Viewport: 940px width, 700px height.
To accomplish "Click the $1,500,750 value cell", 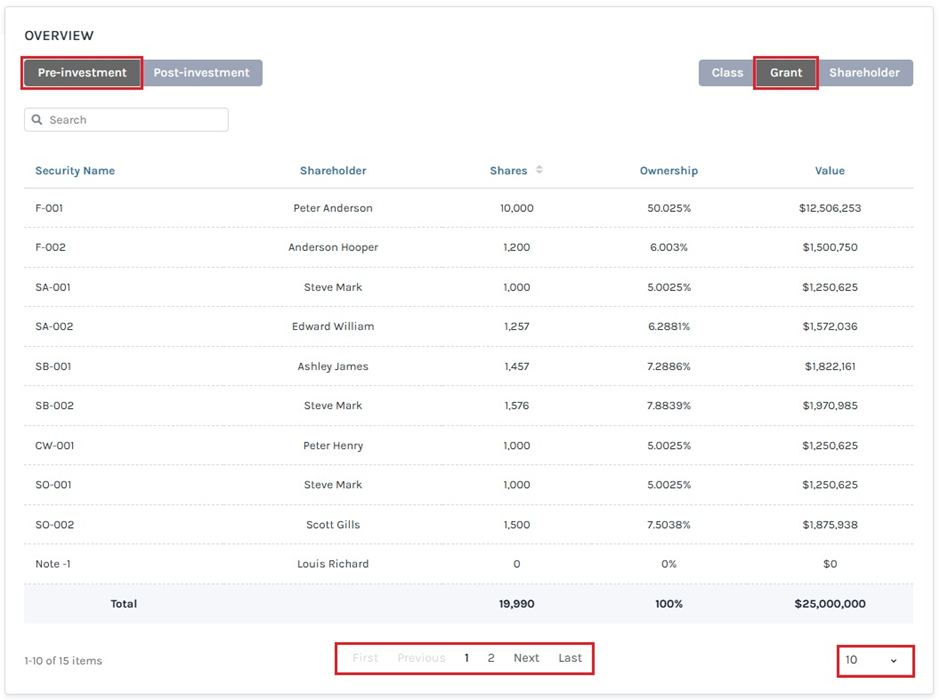I will [x=830, y=247].
